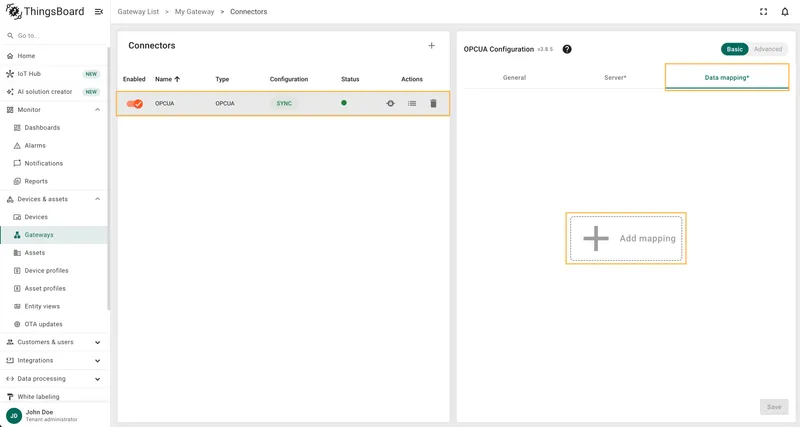
Task: Click the John Doe user name
Action: (39, 412)
